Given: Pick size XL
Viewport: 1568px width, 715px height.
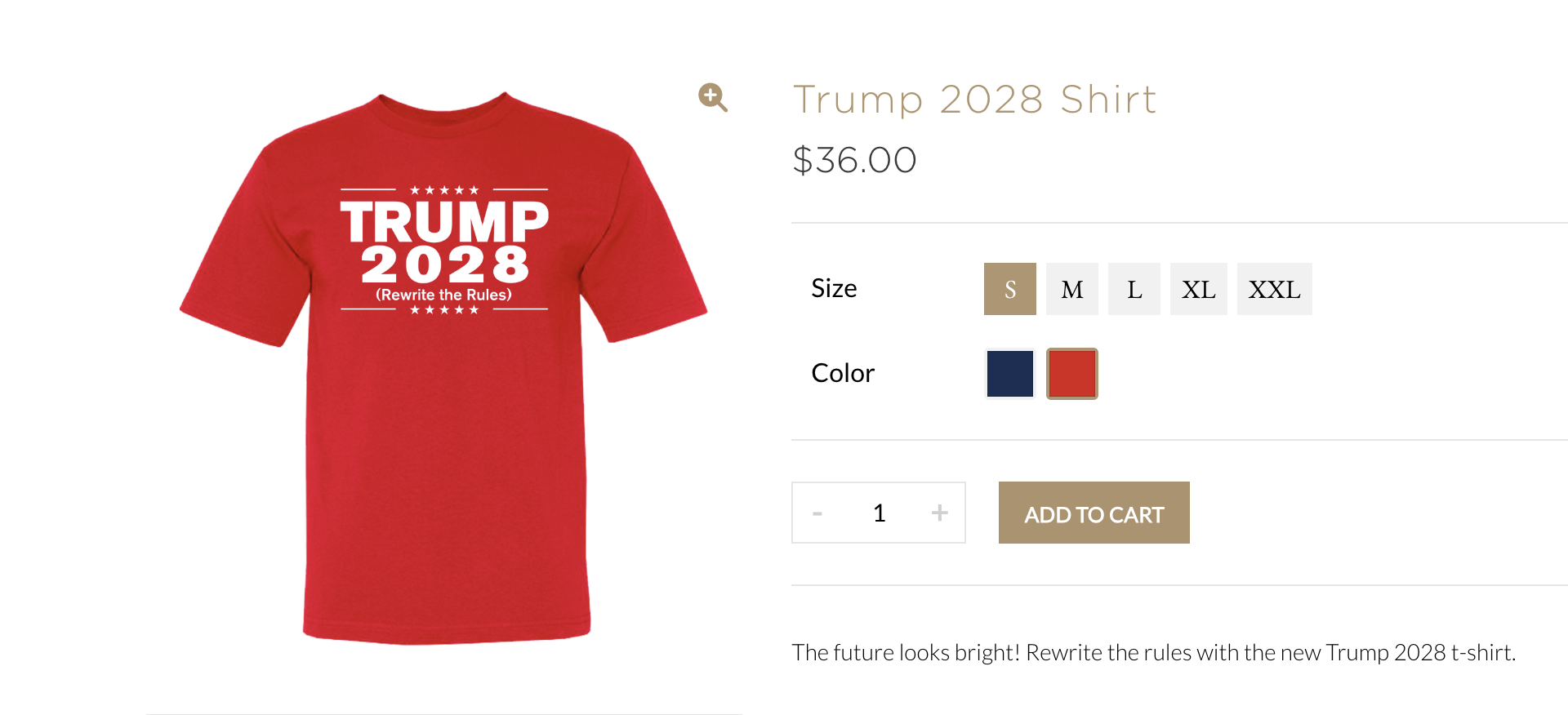Looking at the screenshot, I should [1199, 289].
